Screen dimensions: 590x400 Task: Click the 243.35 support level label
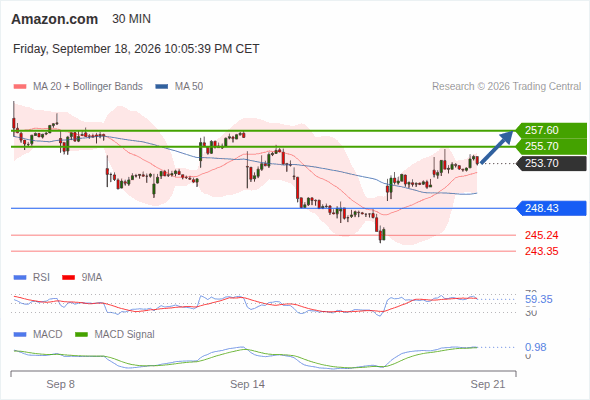point(541,251)
